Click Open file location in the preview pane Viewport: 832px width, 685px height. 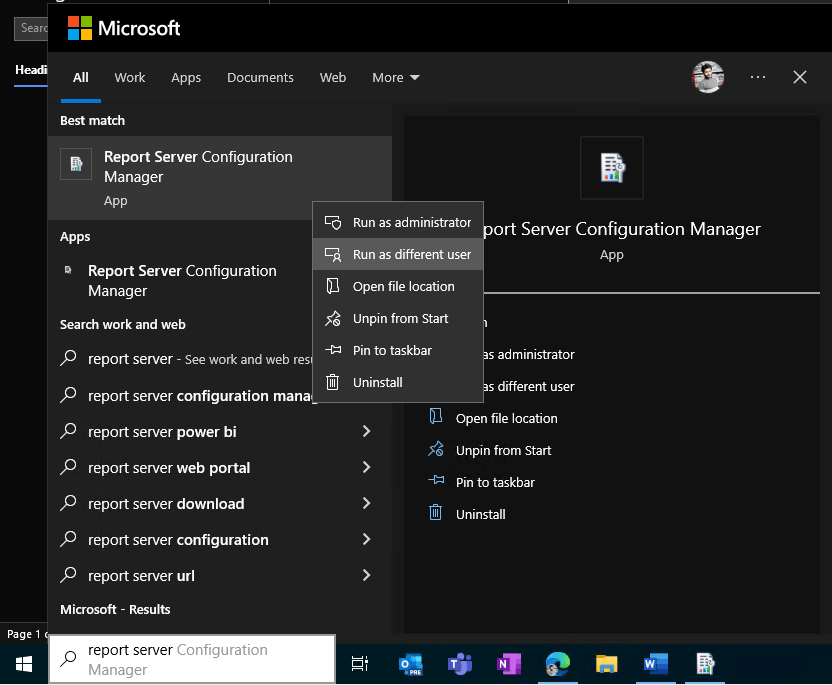tap(506, 419)
